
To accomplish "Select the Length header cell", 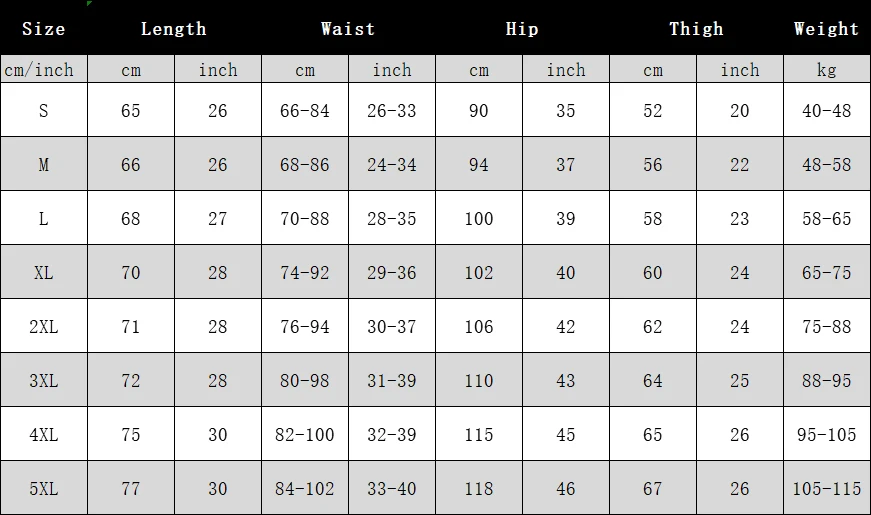I will (x=174, y=28).
